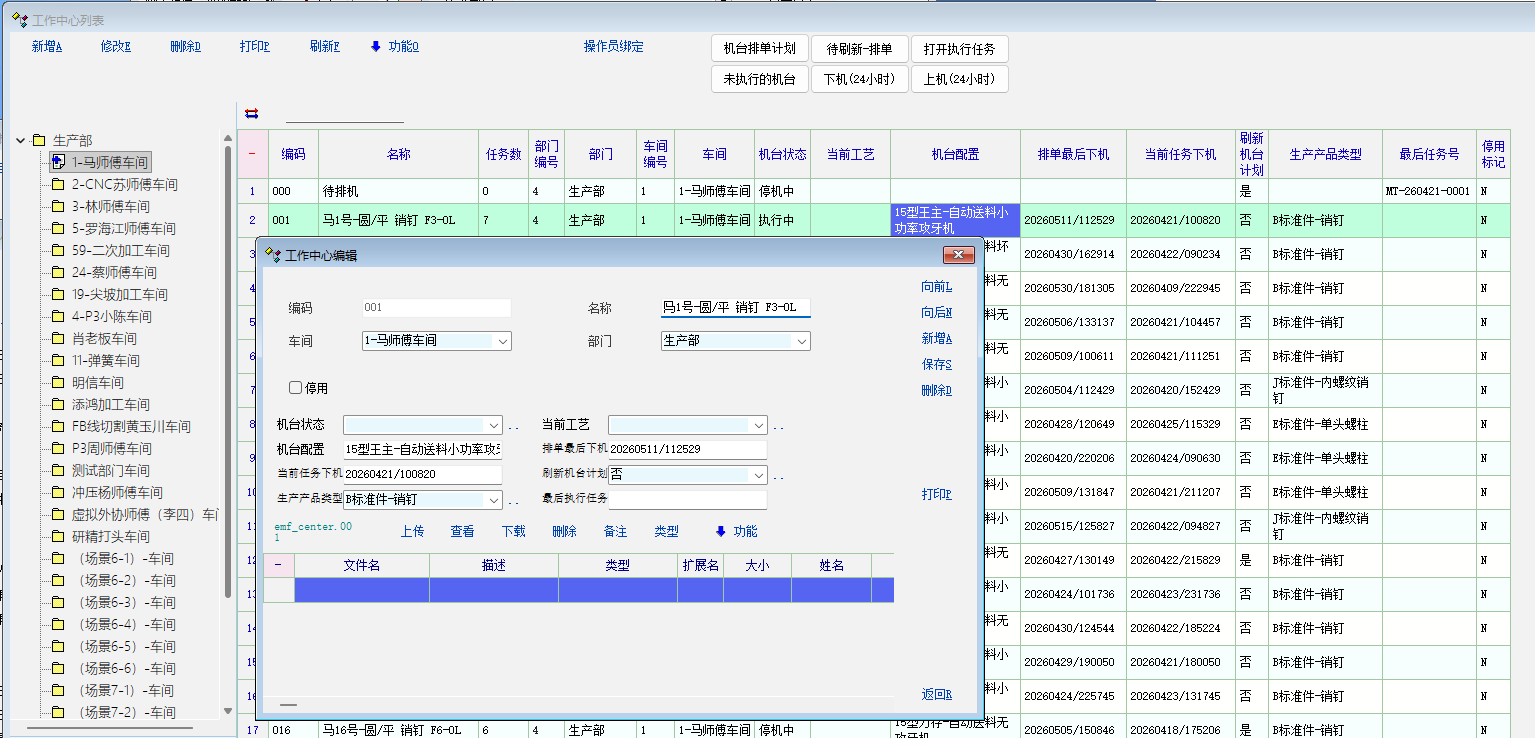Click the minus icon in the attachment table header
The image size is (1535, 738).
click(278, 565)
